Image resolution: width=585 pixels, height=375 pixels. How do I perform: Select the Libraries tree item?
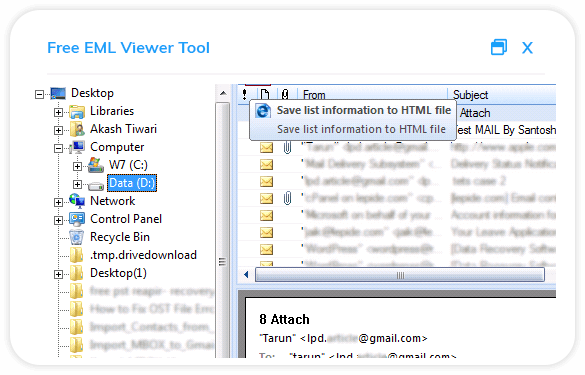[x=112, y=111]
